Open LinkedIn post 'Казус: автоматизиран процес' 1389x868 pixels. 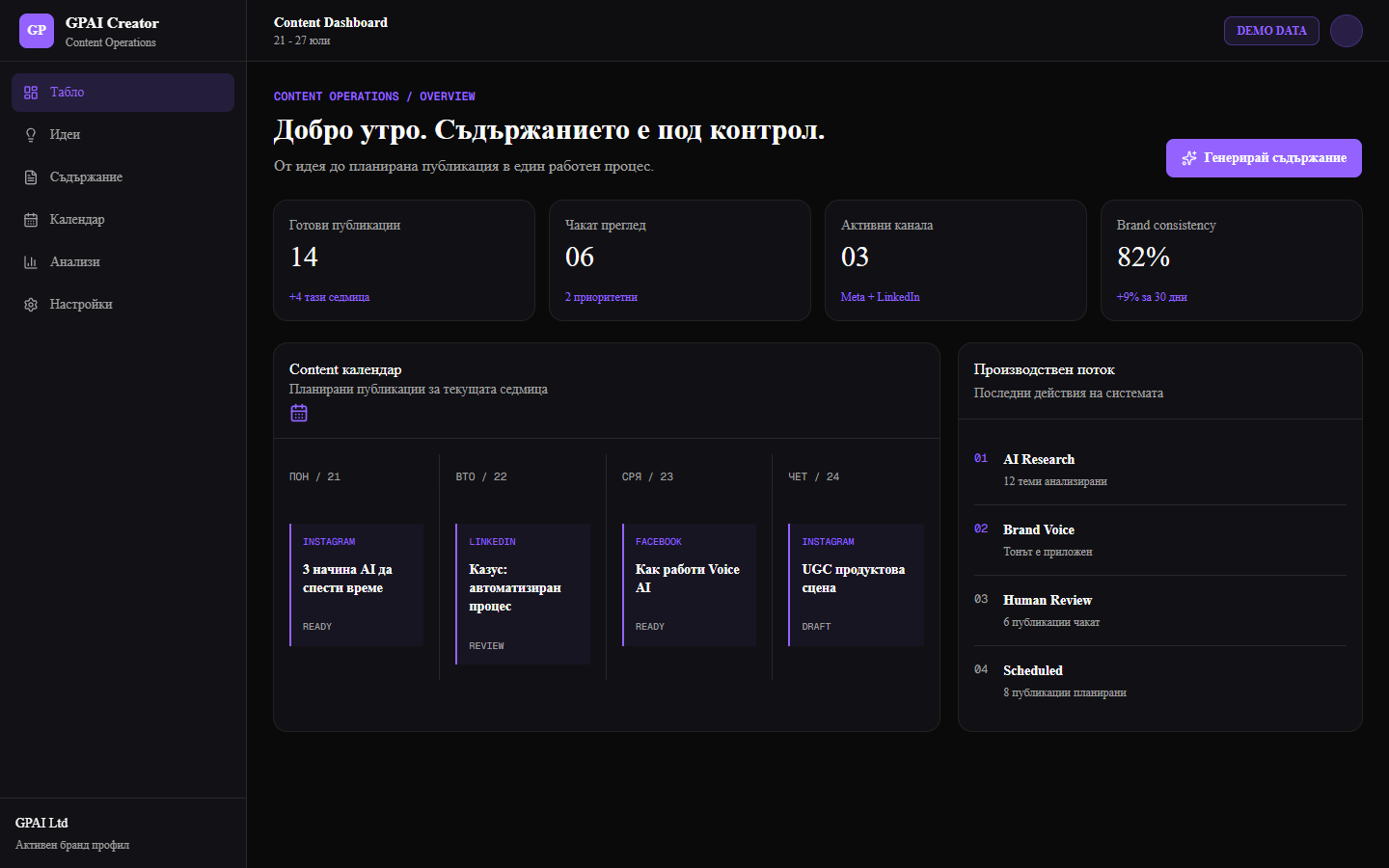point(523,594)
